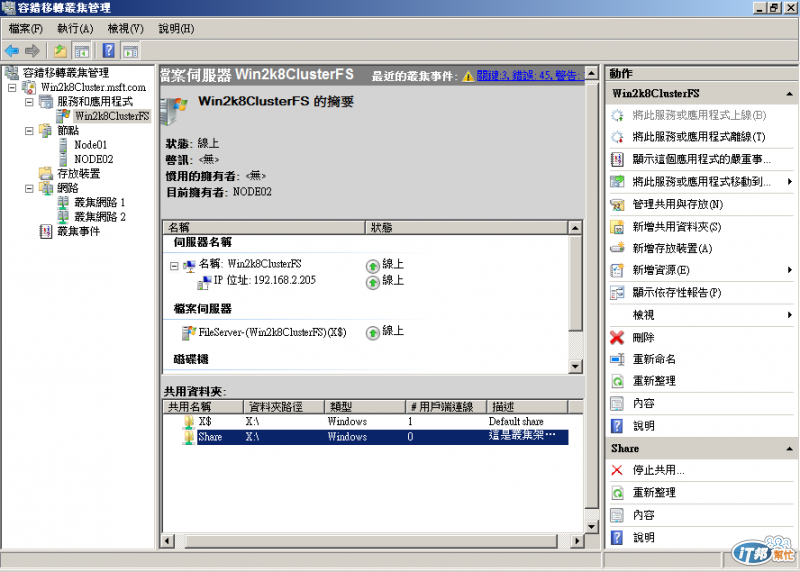The image size is (800, 572).
Task: Click 說明 under Share actions
Action: coord(643,537)
